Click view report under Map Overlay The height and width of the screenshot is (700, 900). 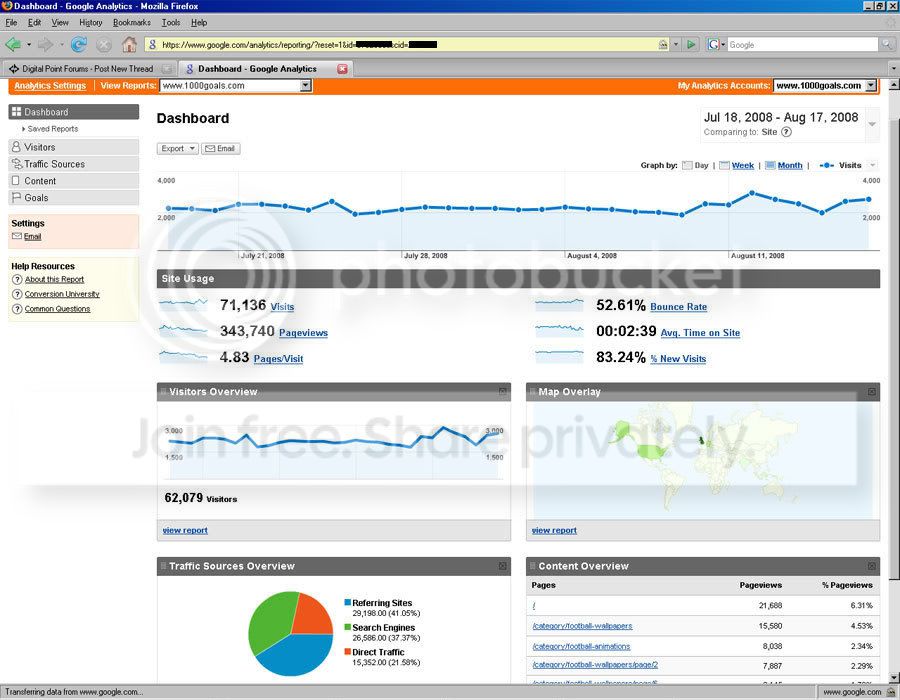click(554, 530)
